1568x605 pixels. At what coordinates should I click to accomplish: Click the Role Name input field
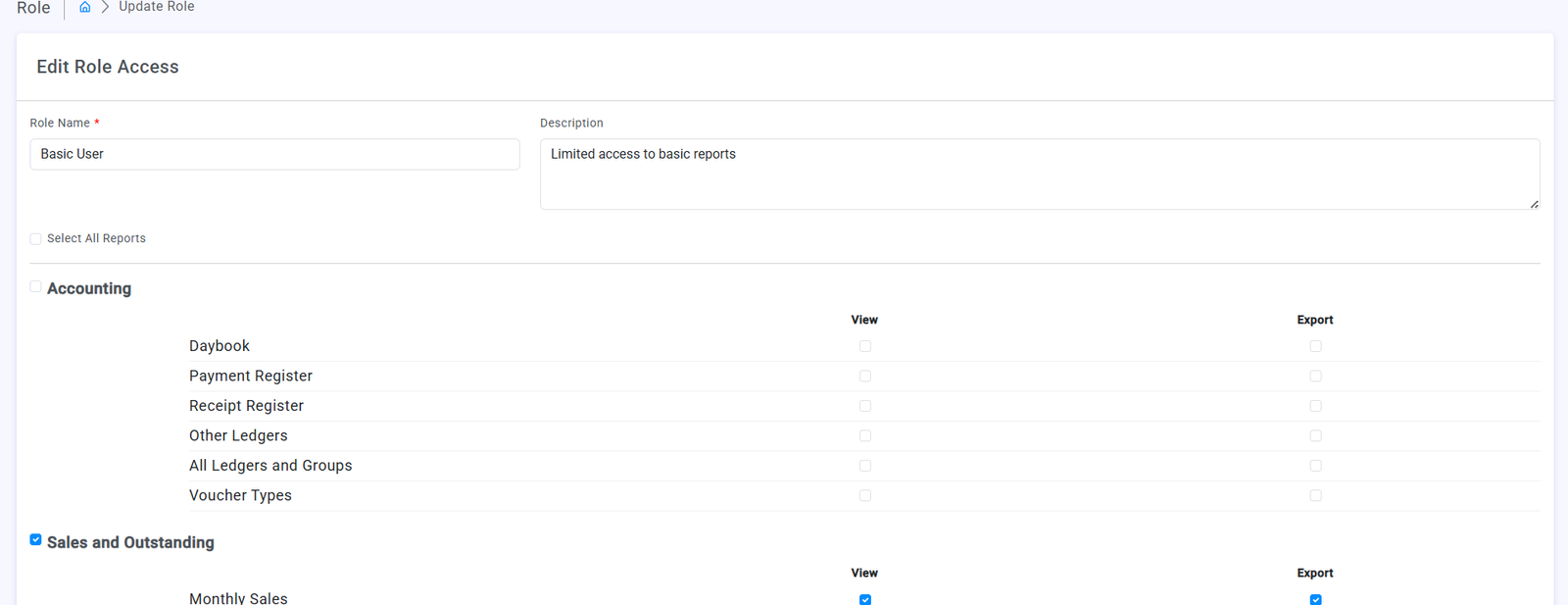(x=274, y=154)
